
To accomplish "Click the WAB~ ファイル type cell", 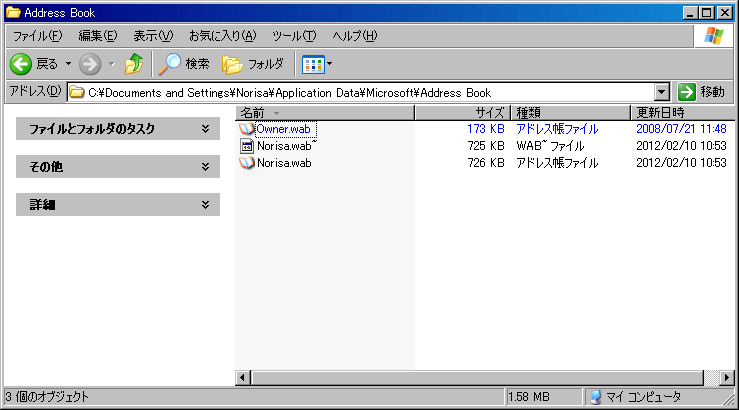I will click(x=550, y=146).
